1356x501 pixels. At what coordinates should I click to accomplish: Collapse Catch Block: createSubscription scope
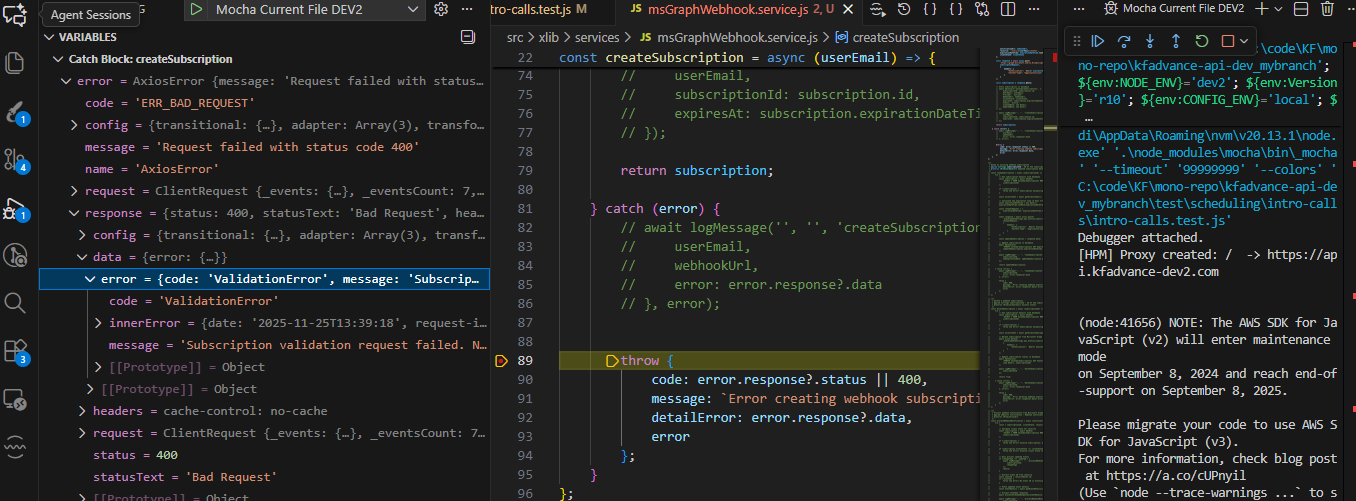(x=57, y=59)
